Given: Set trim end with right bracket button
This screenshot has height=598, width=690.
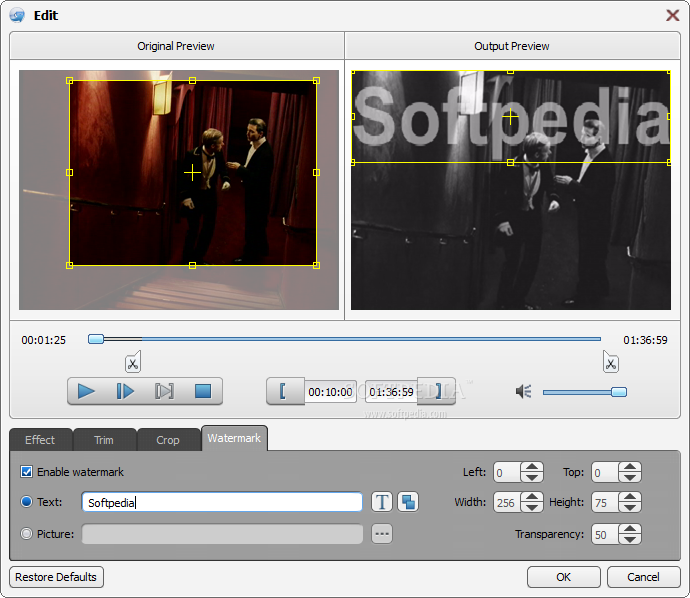Looking at the screenshot, I should (x=437, y=391).
